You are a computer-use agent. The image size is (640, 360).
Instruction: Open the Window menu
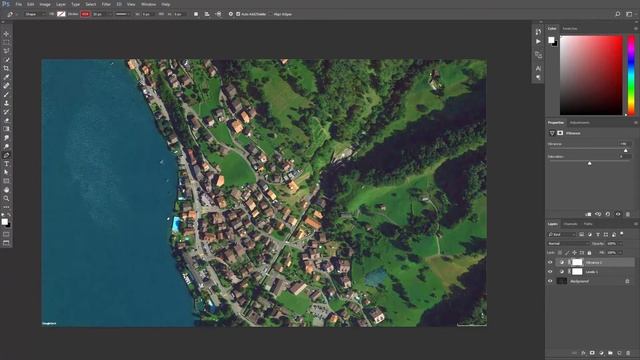point(148,4)
